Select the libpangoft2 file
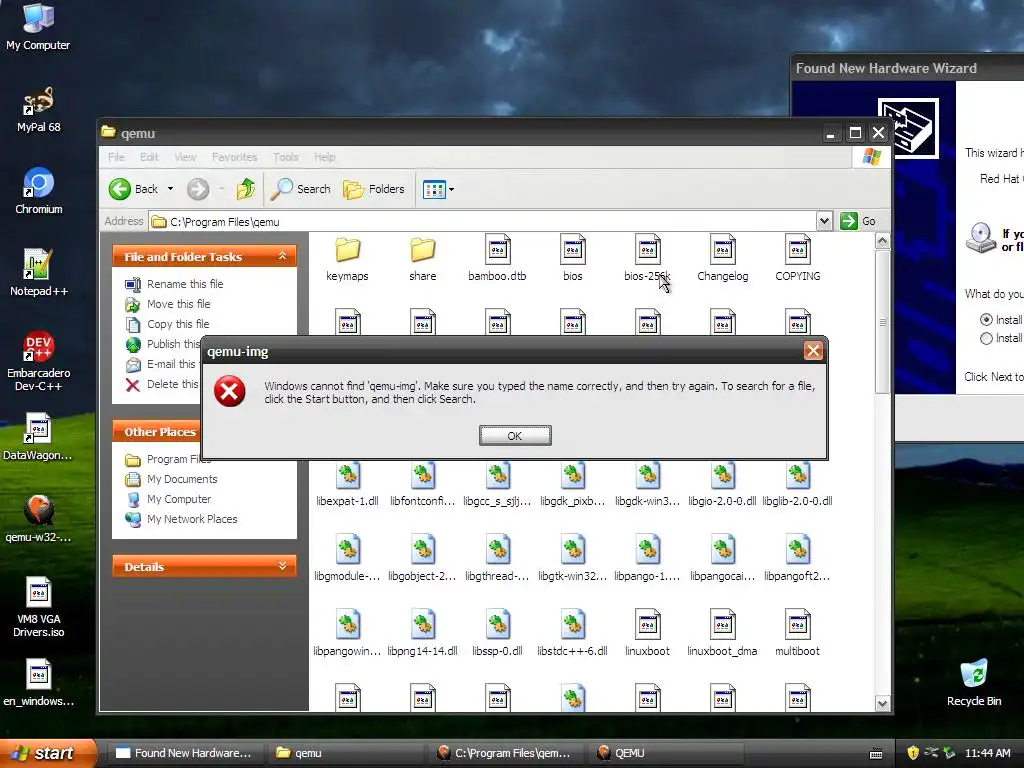The height and width of the screenshot is (768, 1024). pos(797,559)
